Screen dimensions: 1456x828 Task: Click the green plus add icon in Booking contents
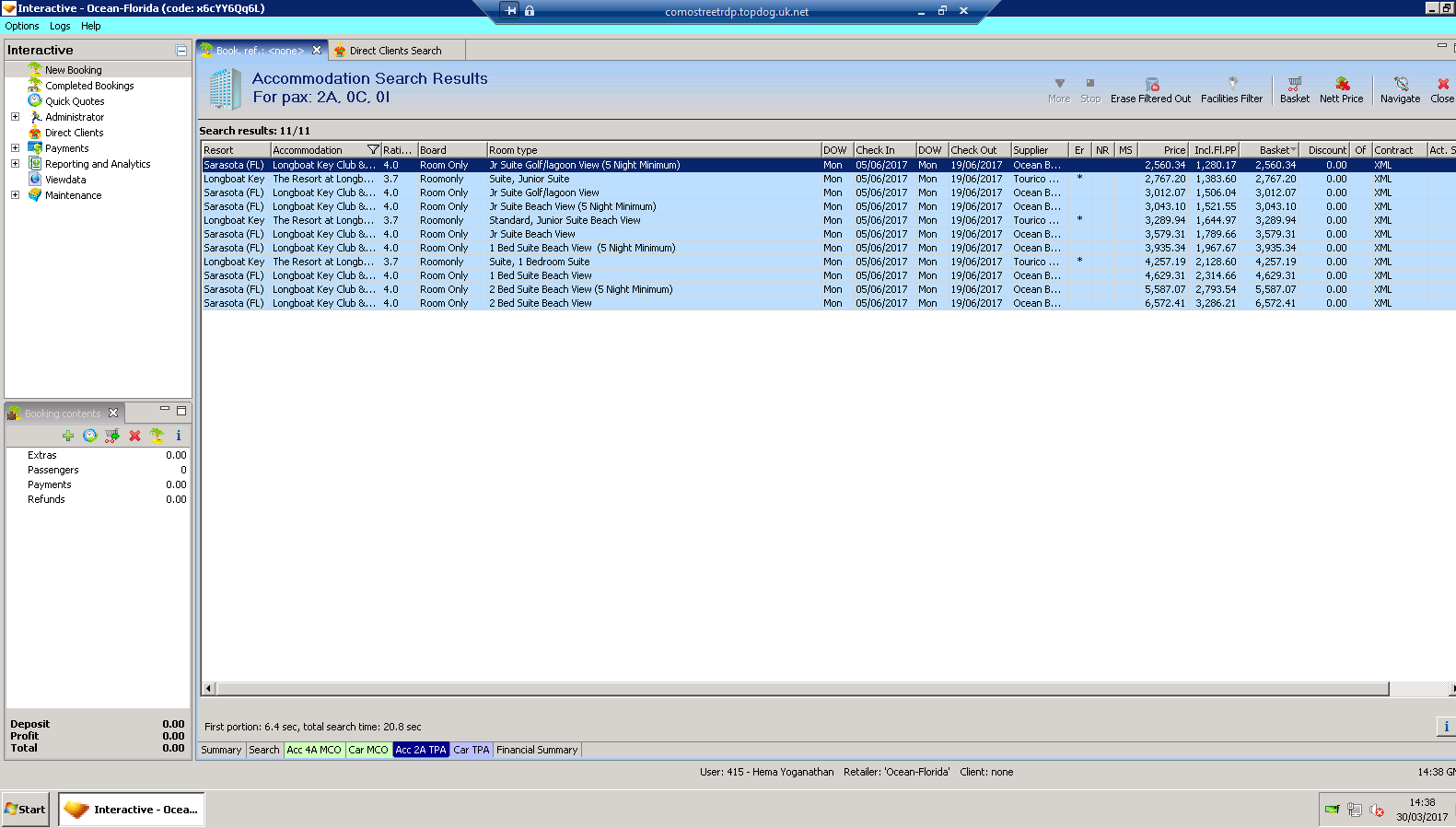click(x=68, y=436)
